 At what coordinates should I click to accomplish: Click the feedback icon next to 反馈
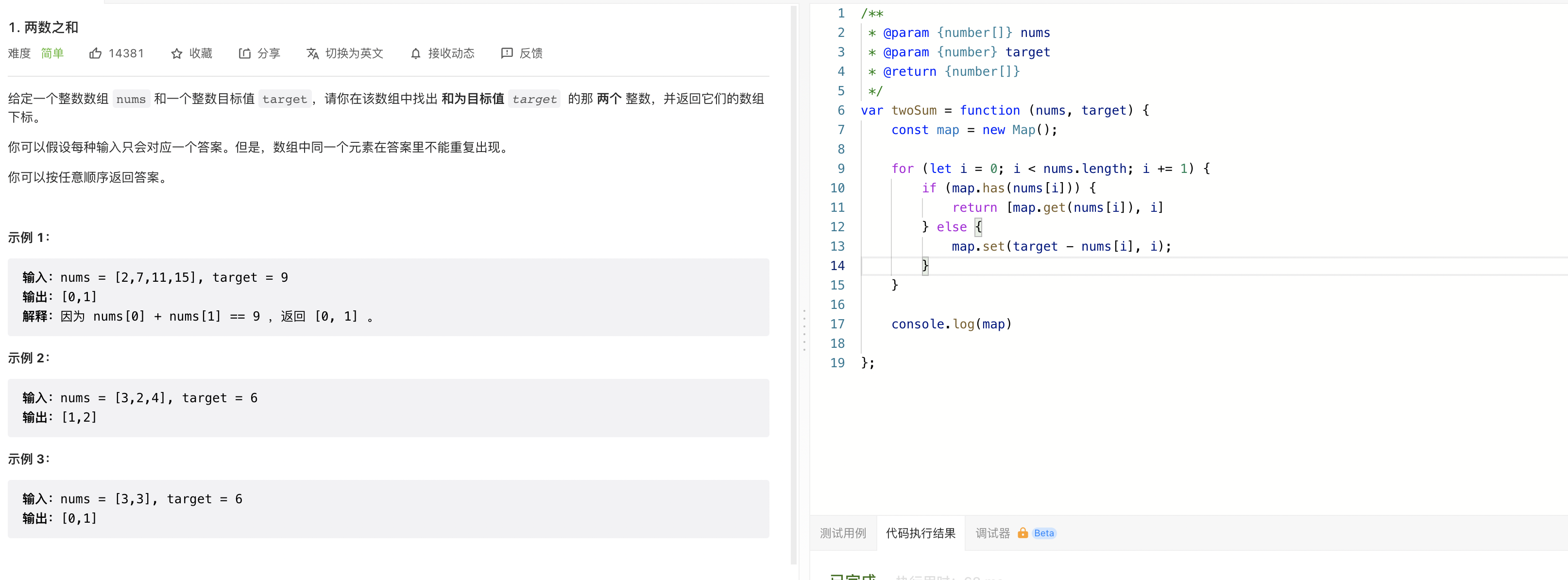[x=507, y=53]
